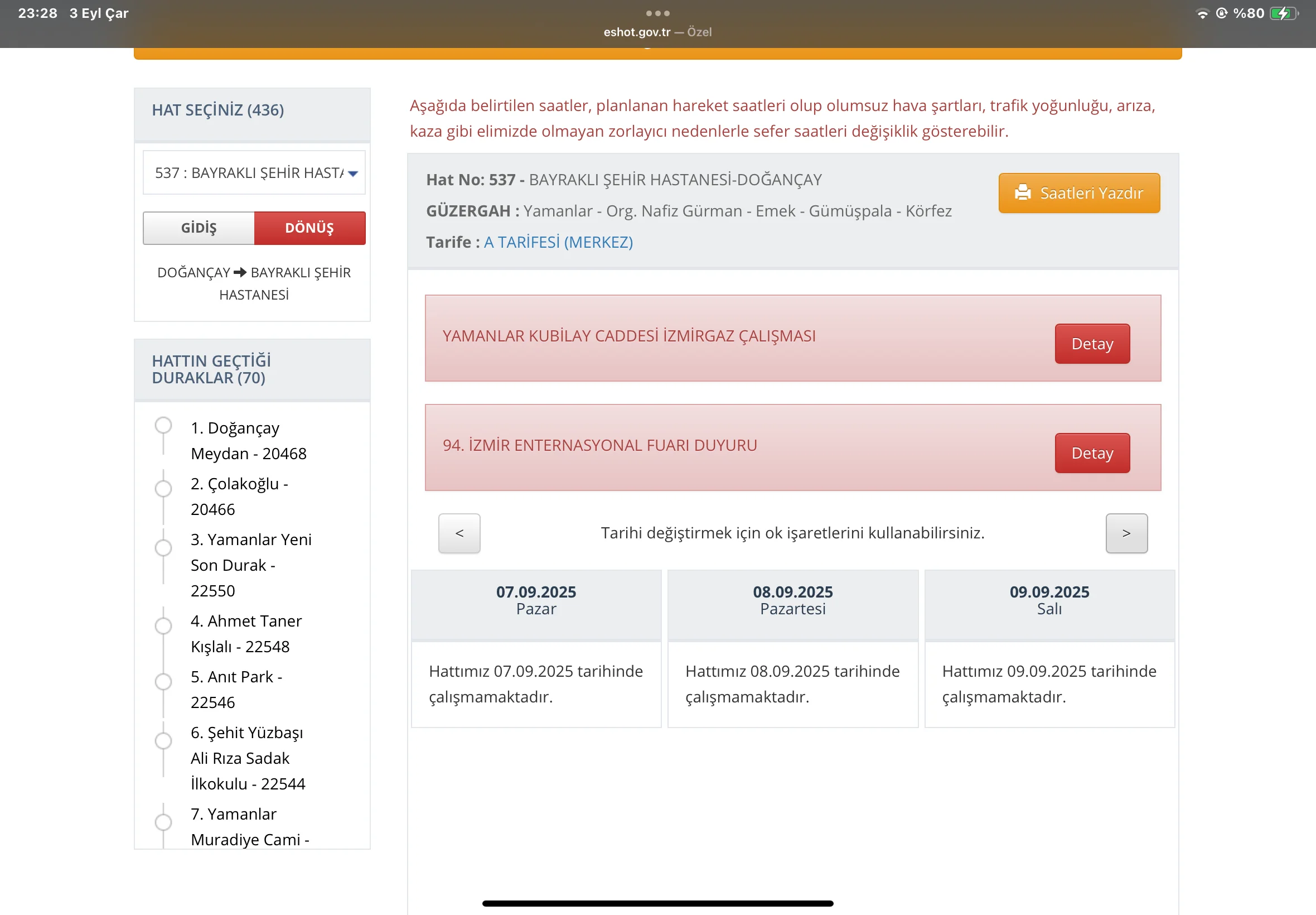Screen dimensions: 1316x915
Task: Tap the battery icon in status bar
Action: [1283, 13]
